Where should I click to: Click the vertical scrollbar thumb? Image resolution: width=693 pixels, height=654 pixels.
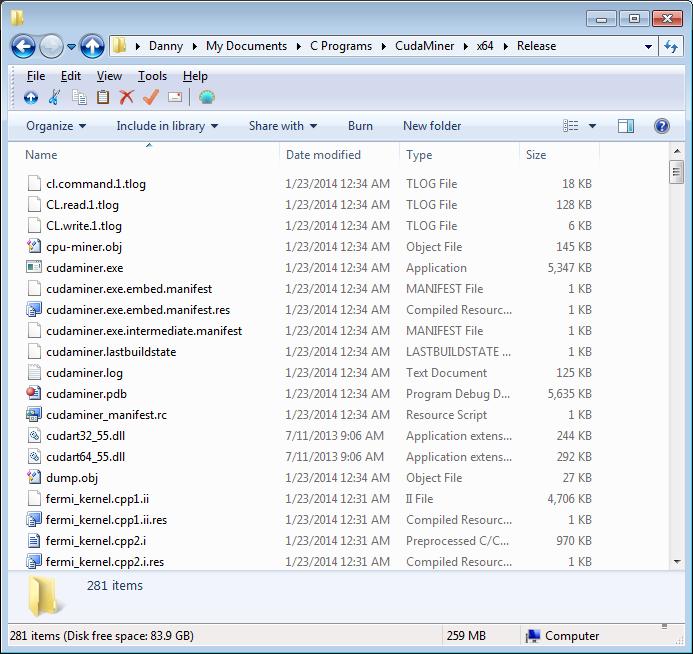pos(677,172)
